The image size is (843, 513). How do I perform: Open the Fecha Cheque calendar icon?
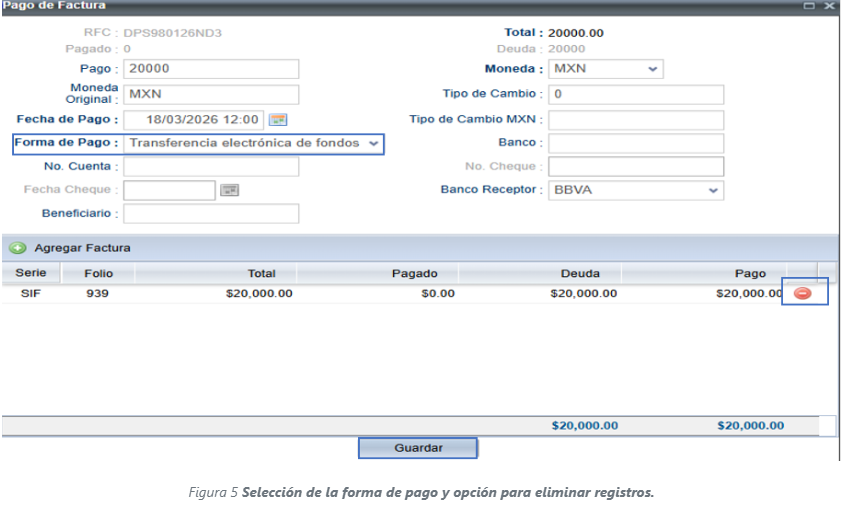point(229,190)
